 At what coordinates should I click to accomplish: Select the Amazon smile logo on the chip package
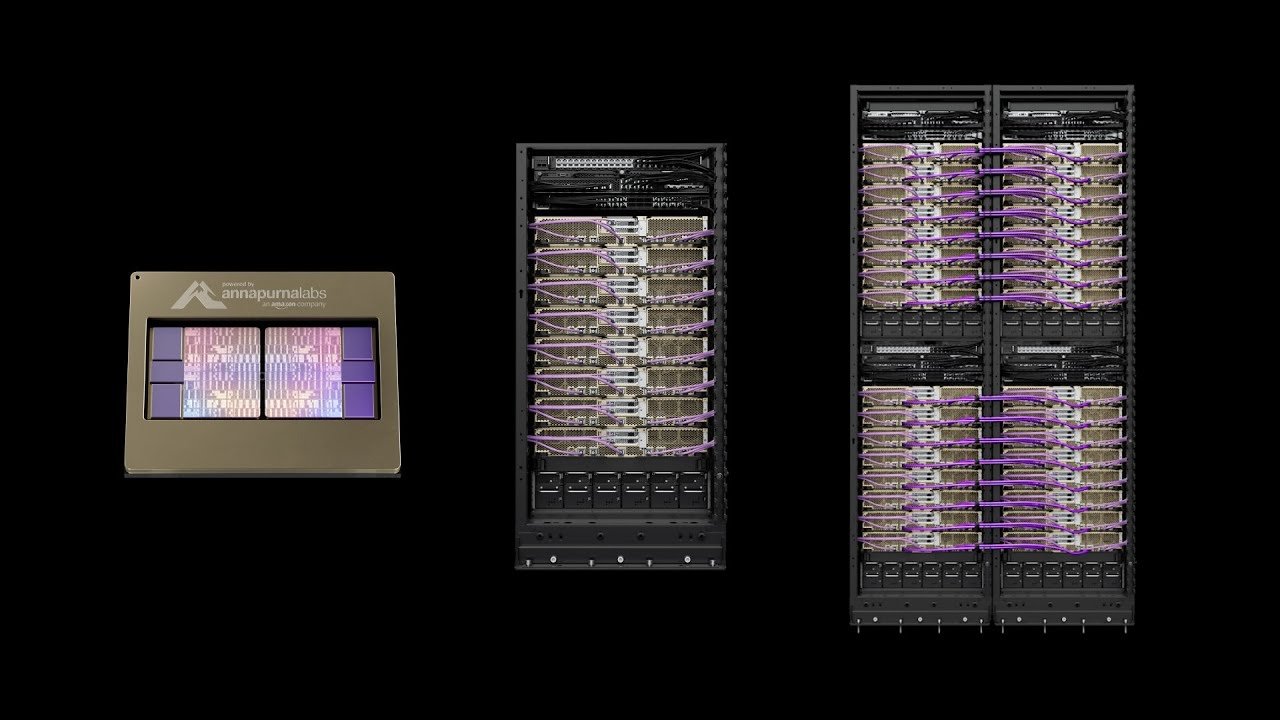click(280, 306)
